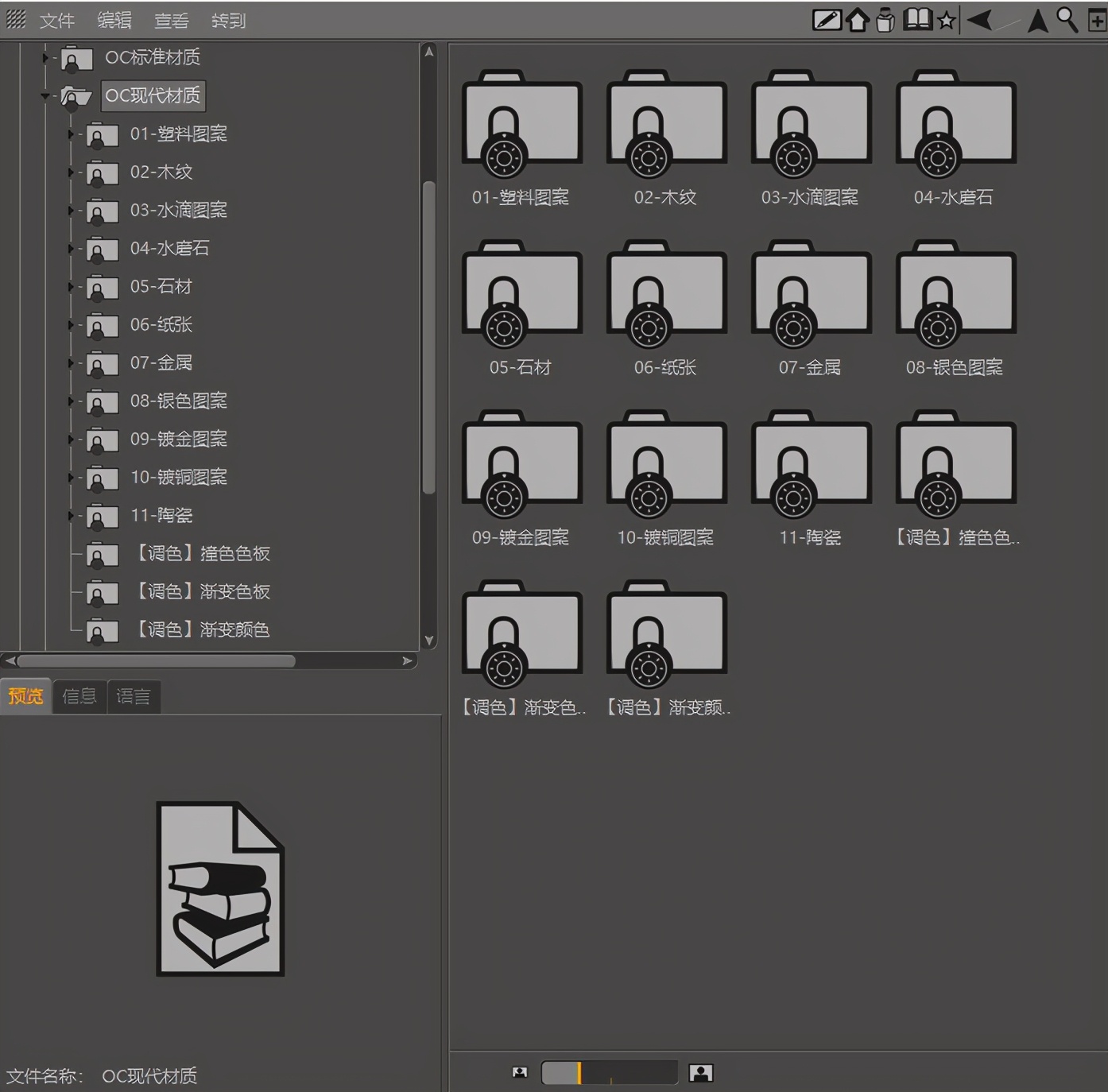
Task: Click the thumbnail size slider
Action: [x=609, y=1073]
